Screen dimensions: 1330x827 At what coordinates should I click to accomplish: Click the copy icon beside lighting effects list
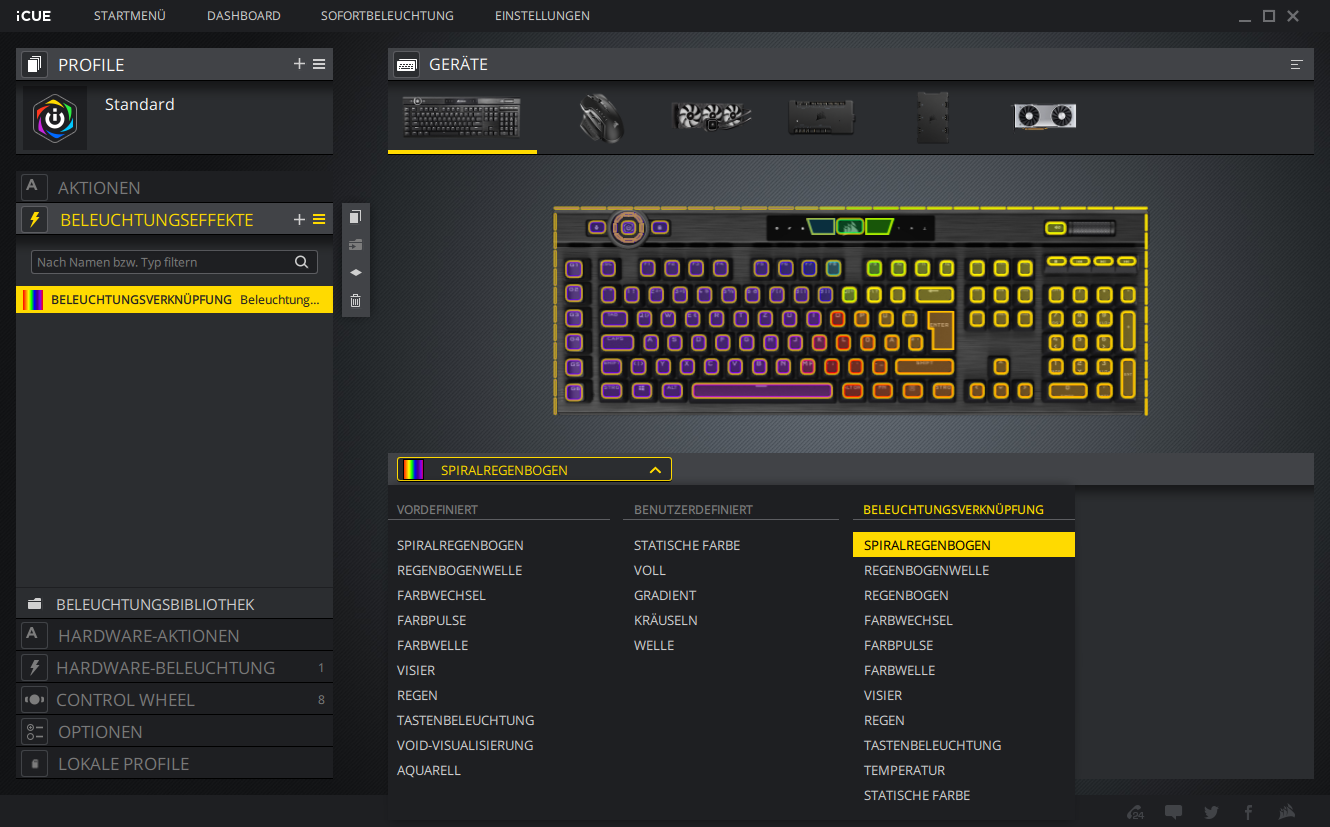tap(355, 217)
